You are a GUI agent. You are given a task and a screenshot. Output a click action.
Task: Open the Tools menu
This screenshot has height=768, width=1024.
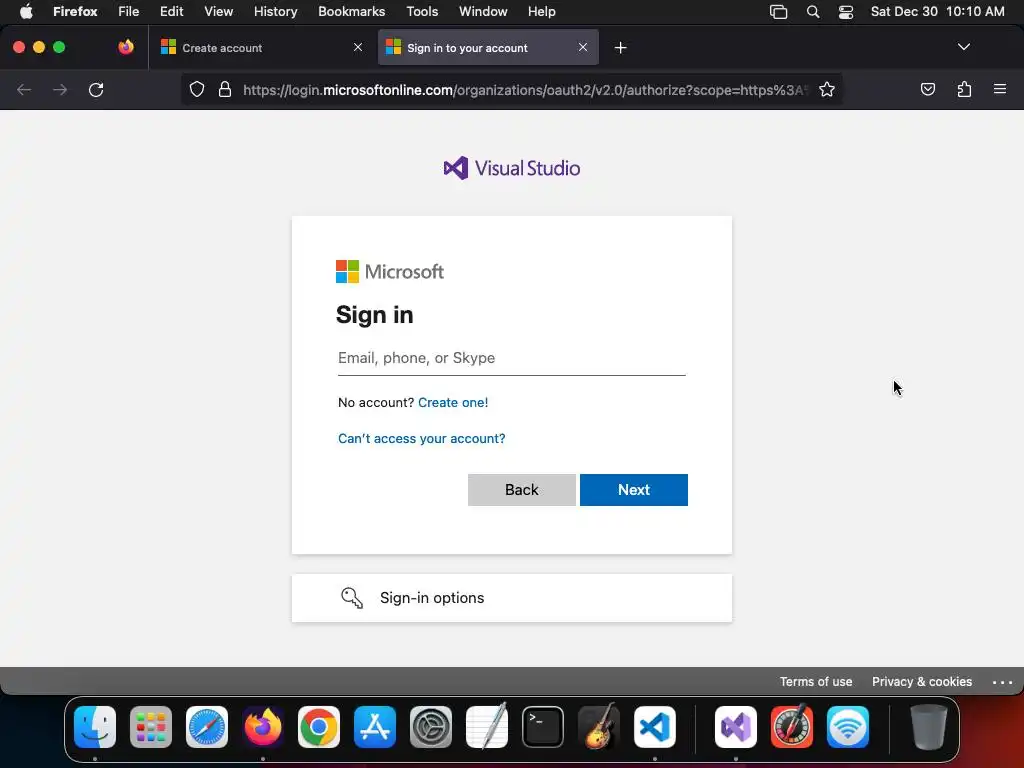(x=422, y=12)
